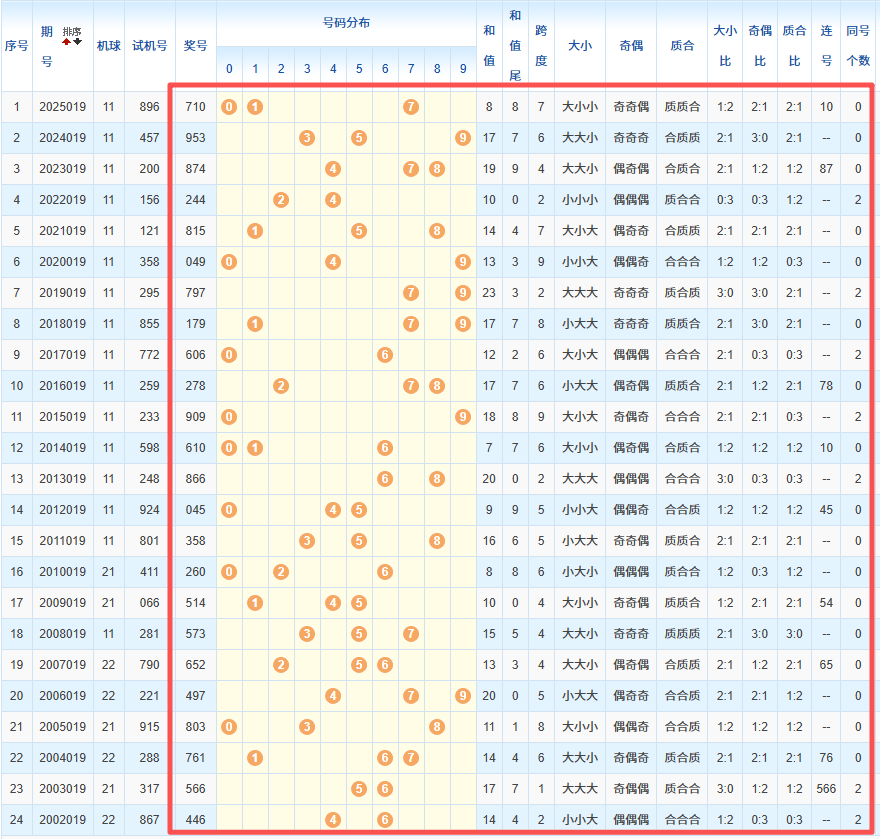Click orange ball 0 in row 2017019
Screen dimensions: 880x839
point(229,355)
